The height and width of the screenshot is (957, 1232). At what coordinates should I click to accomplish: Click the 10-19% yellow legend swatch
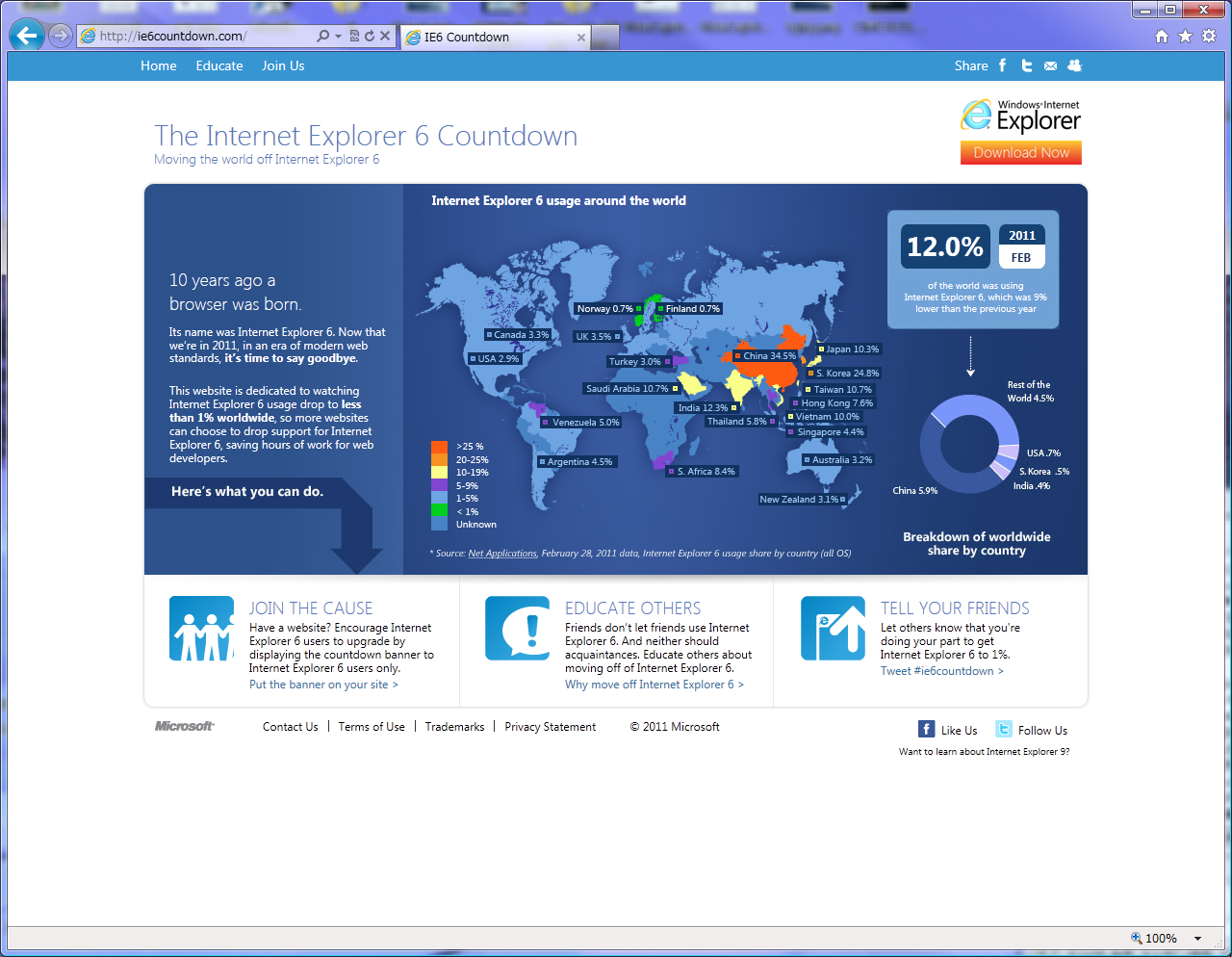[x=439, y=473]
